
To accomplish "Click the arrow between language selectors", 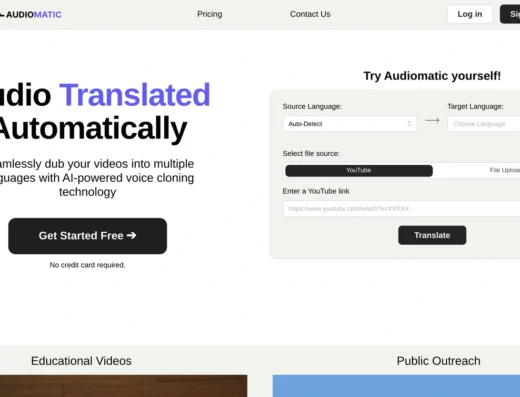I will coord(432,120).
